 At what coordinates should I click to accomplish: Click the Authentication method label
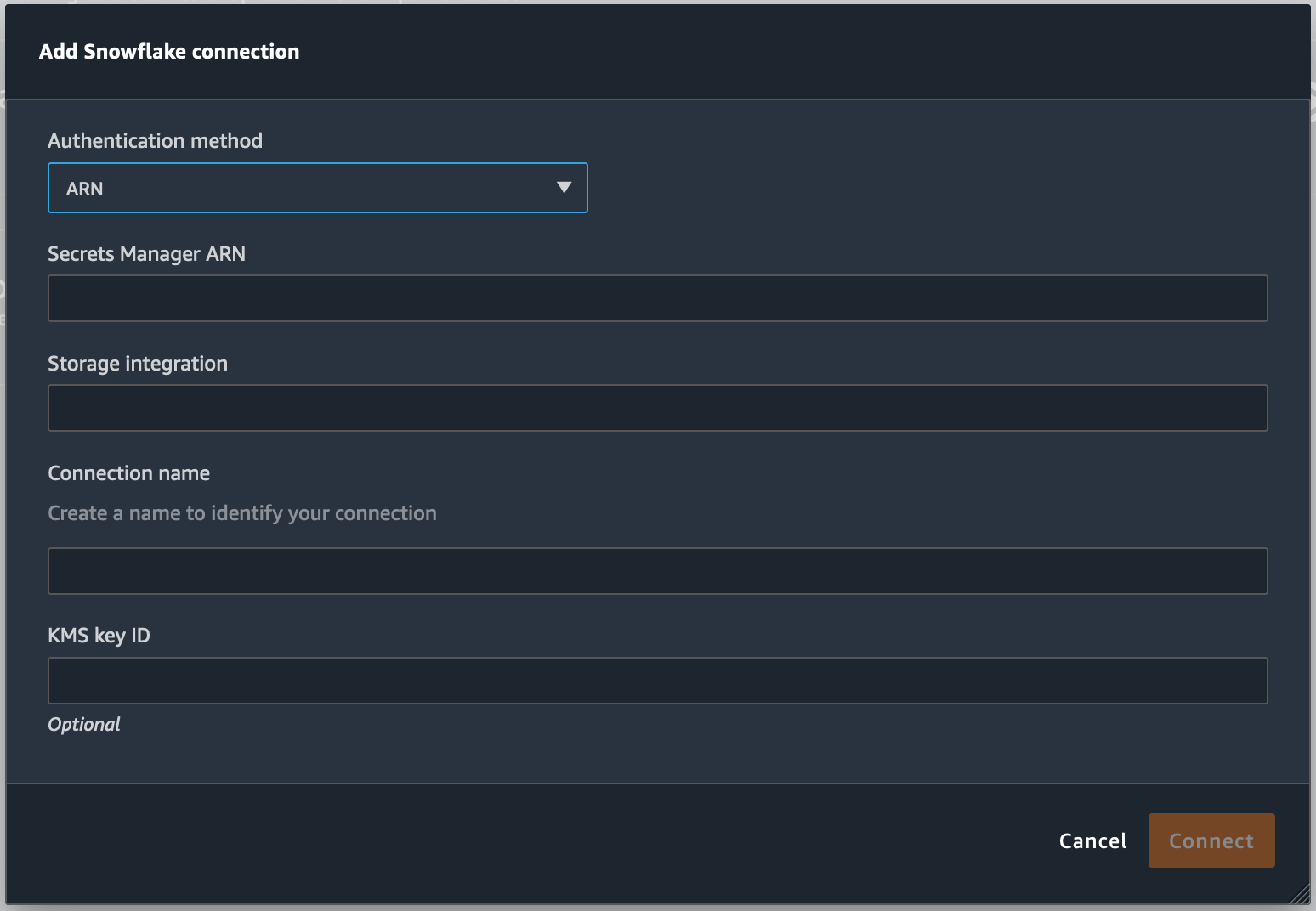click(155, 141)
